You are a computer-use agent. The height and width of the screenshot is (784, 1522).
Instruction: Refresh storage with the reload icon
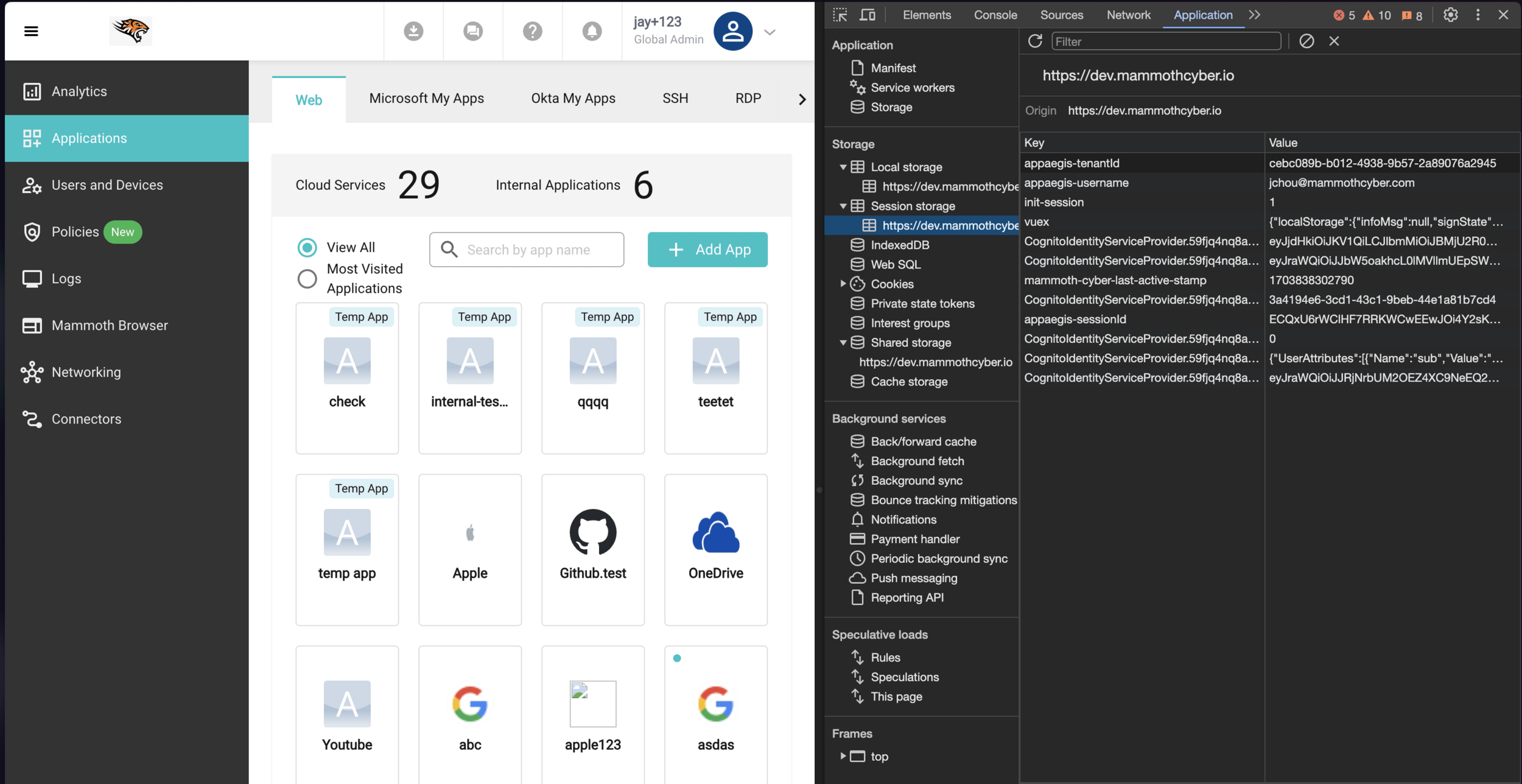(x=1035, y=41)
